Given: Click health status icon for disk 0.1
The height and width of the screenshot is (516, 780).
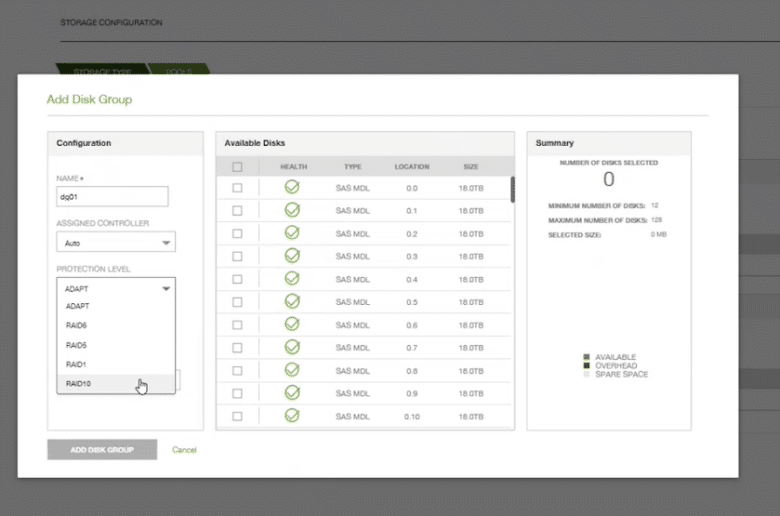Looking at the screenshot, I should pyautogui.click(x=292, y=210).
